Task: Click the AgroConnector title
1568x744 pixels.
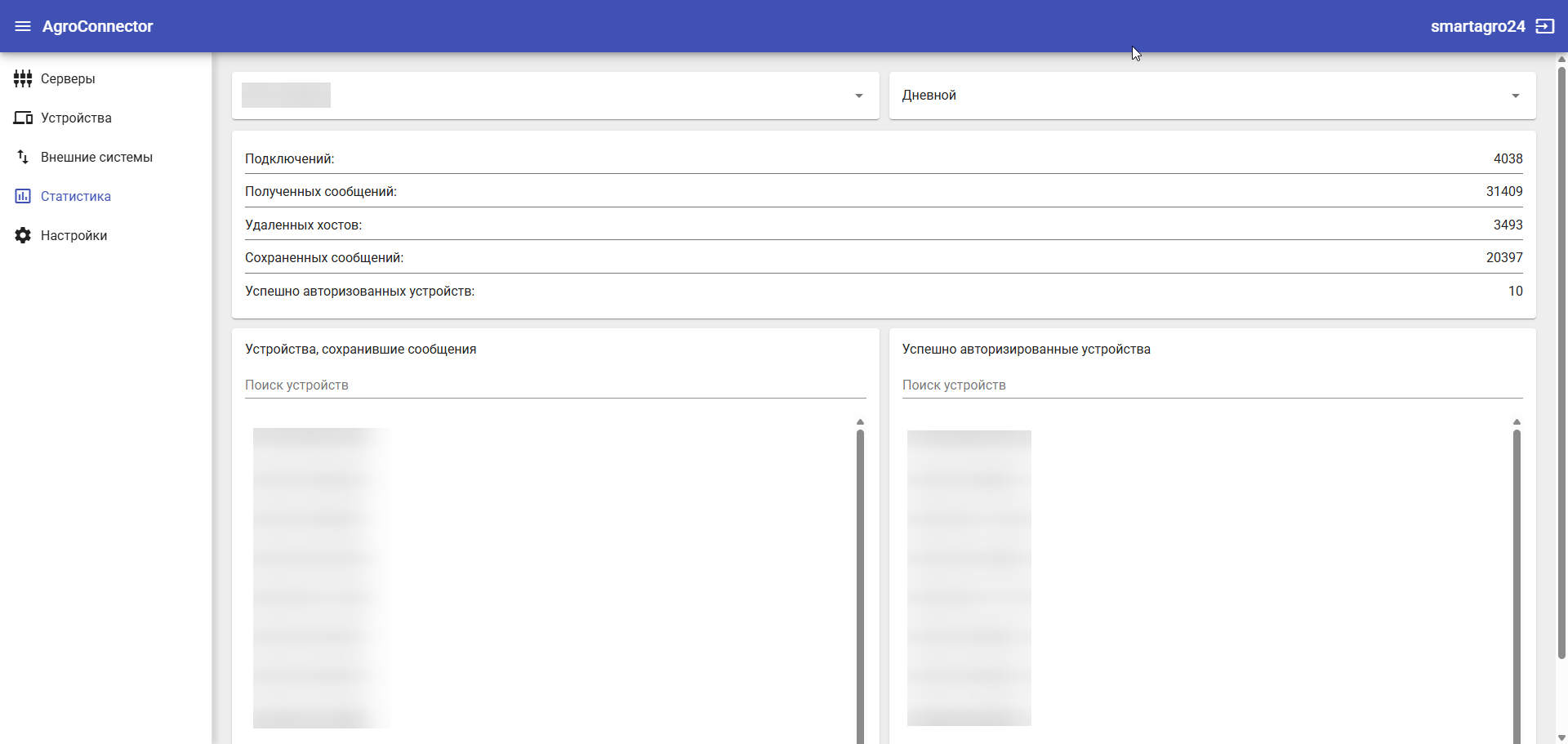Action: pos(97,26)
